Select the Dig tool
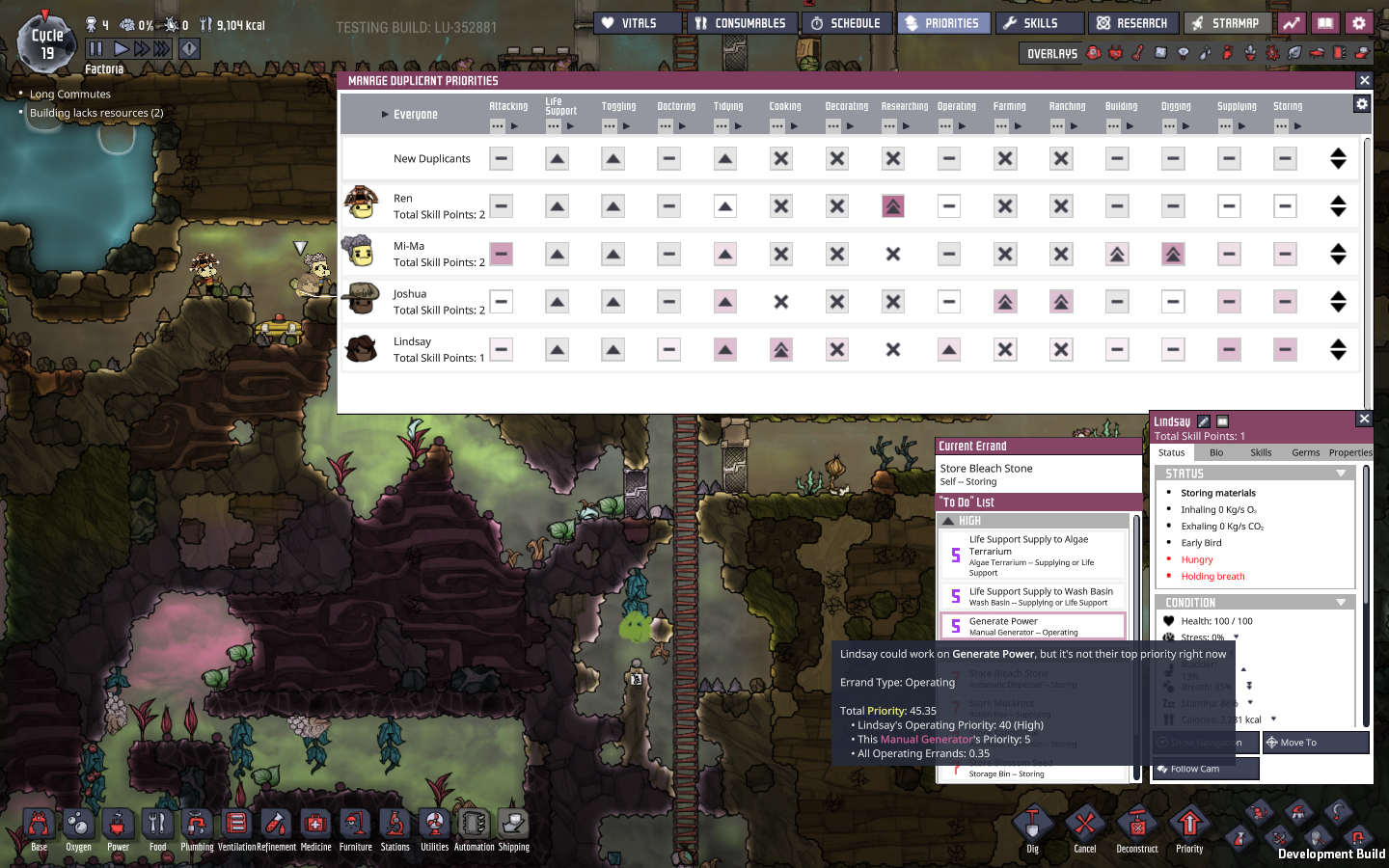This screenshot has height=868, width=1389. pos(1032,827)
